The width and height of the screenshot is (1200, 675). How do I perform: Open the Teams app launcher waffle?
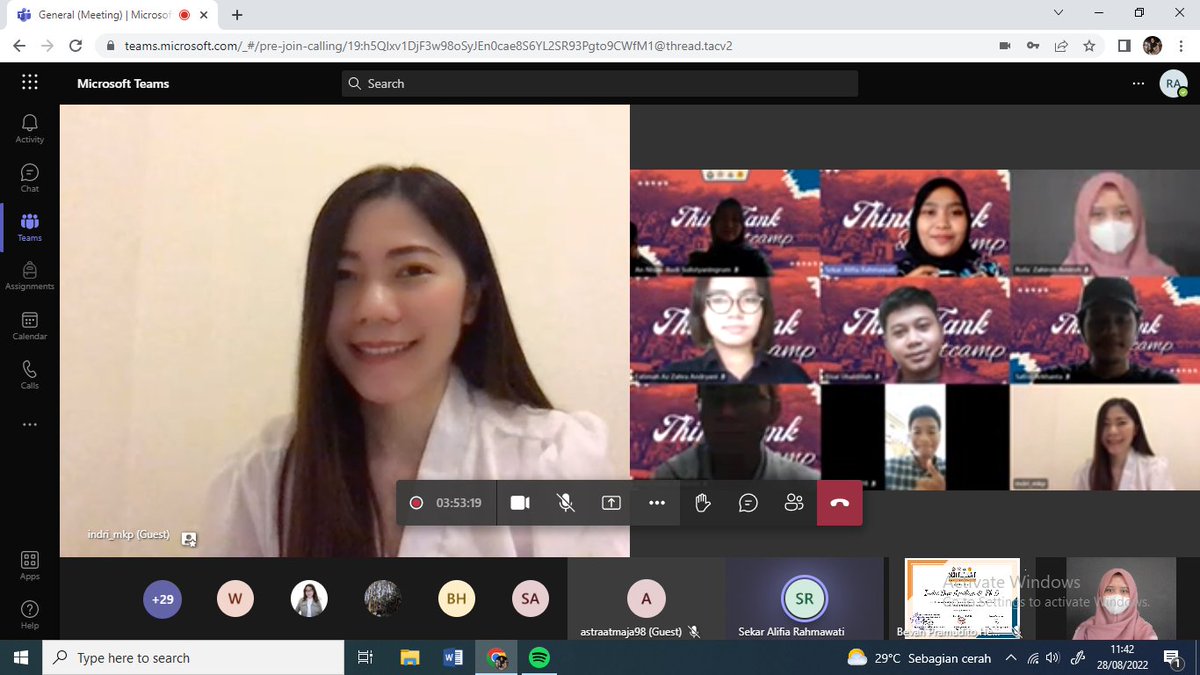click(30, 83)
